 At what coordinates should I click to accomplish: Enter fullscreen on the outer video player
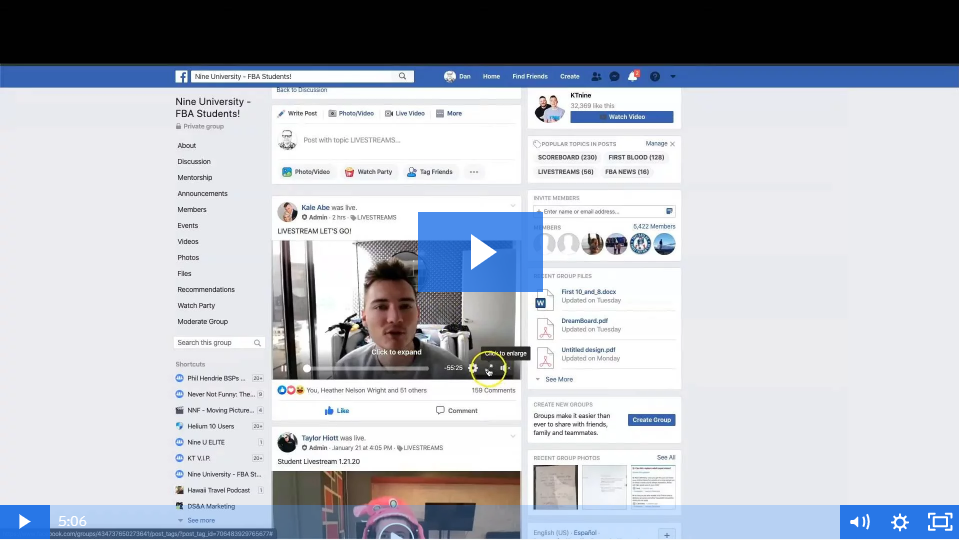pos(940,522)
